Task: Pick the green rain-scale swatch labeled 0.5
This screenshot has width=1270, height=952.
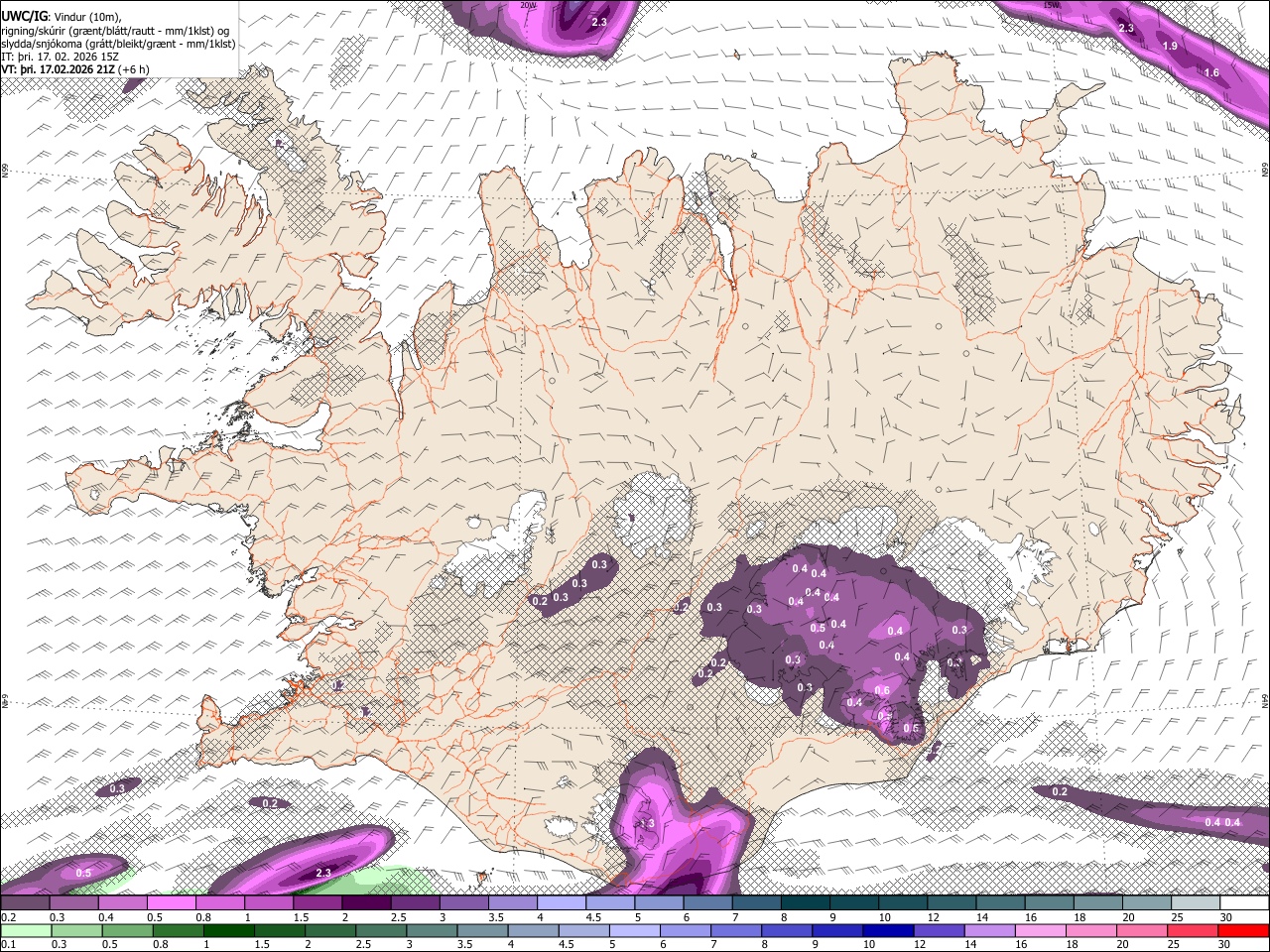Action: click(x=127, y=931)
